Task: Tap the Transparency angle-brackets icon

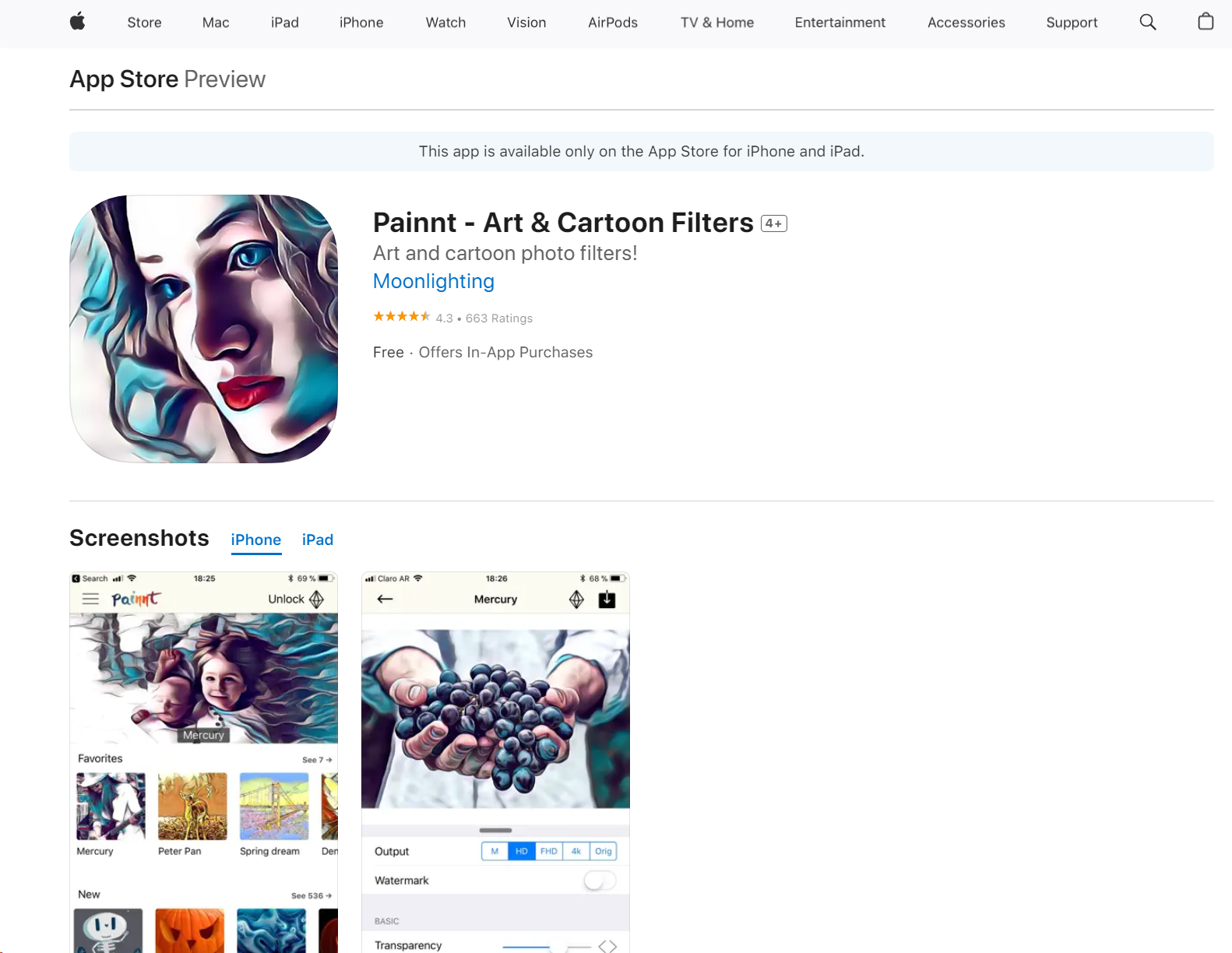Action: [607, 946]
